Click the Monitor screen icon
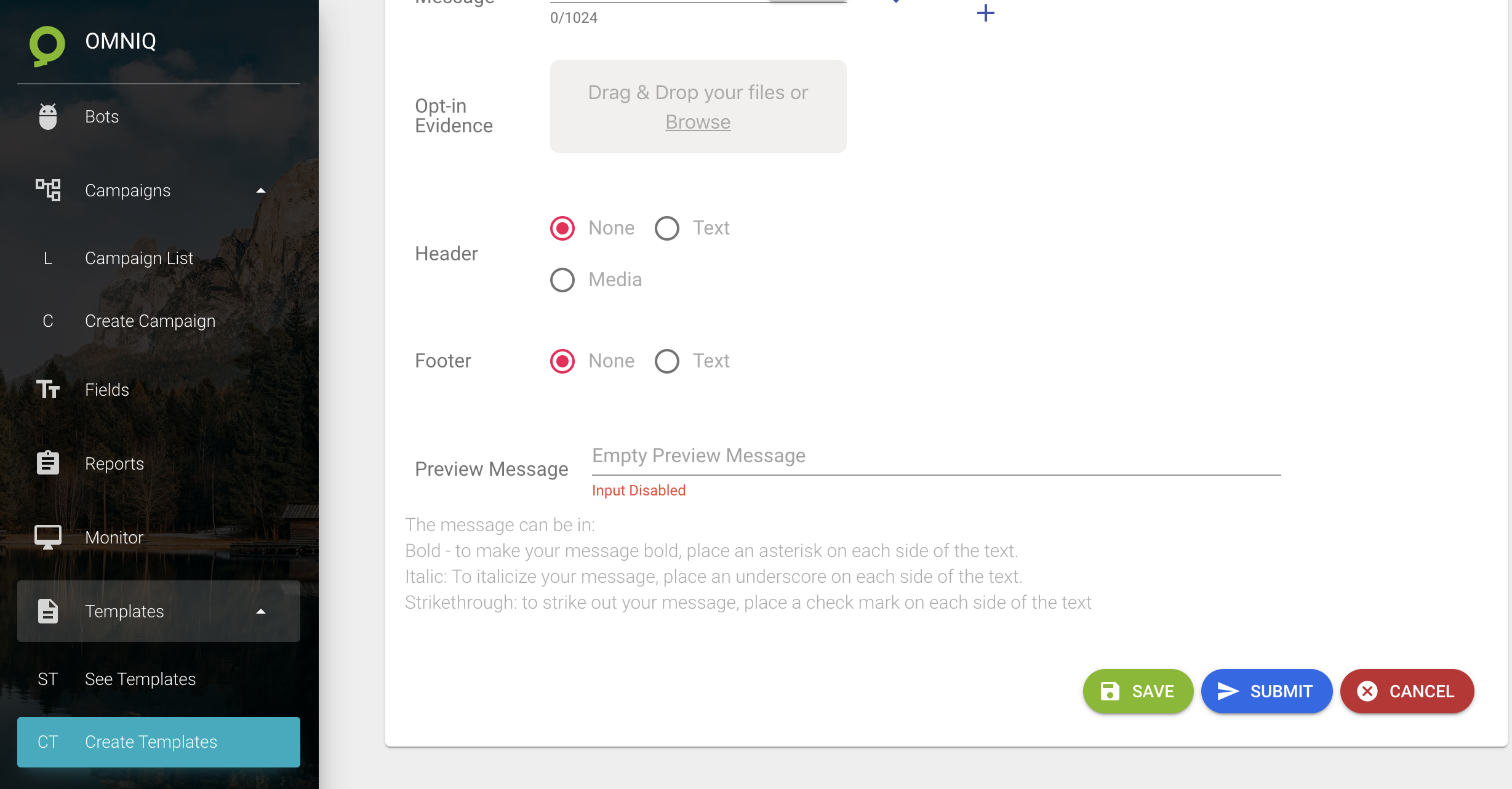The height and width of the screenshot is (789, 1512). click(x=48, y=537)
